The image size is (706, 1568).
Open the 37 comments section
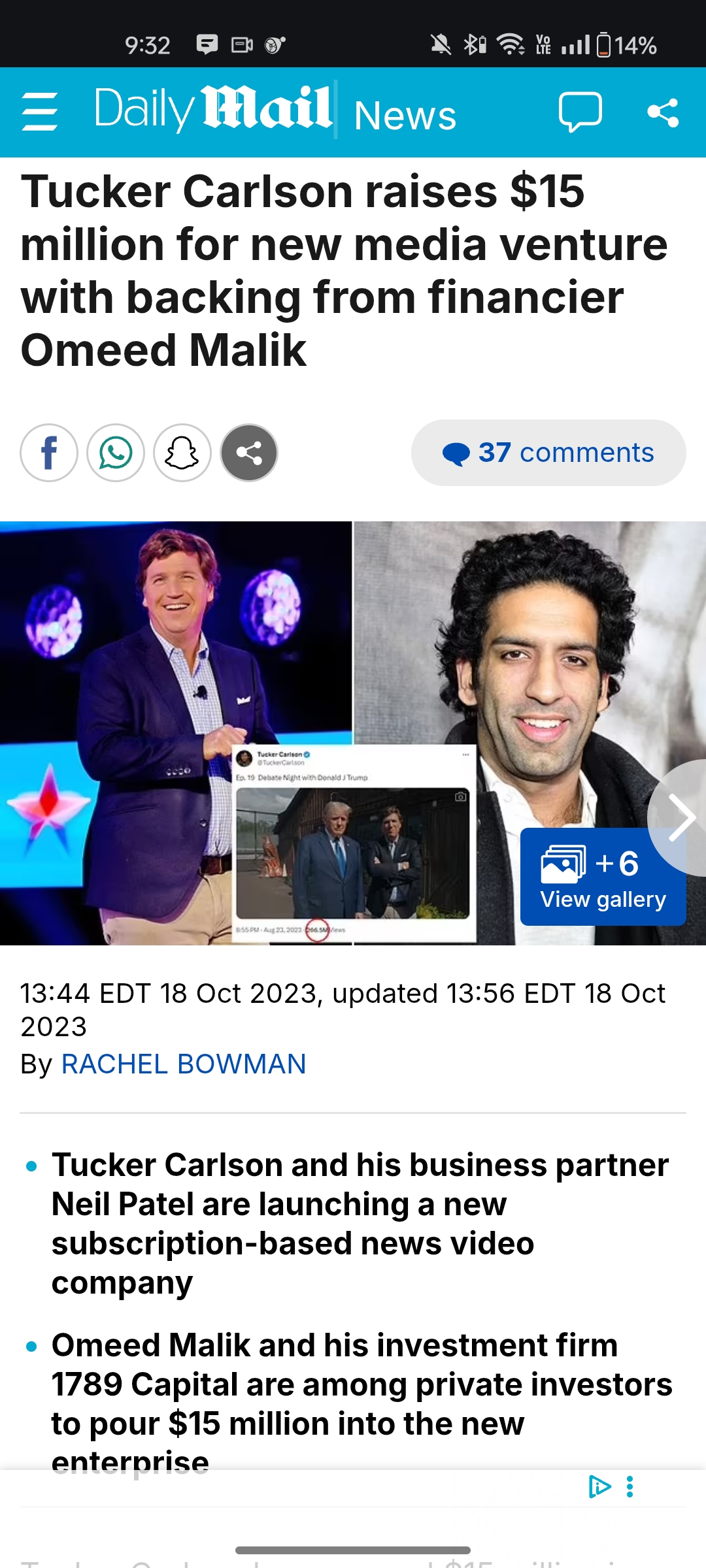click(548, 453)
